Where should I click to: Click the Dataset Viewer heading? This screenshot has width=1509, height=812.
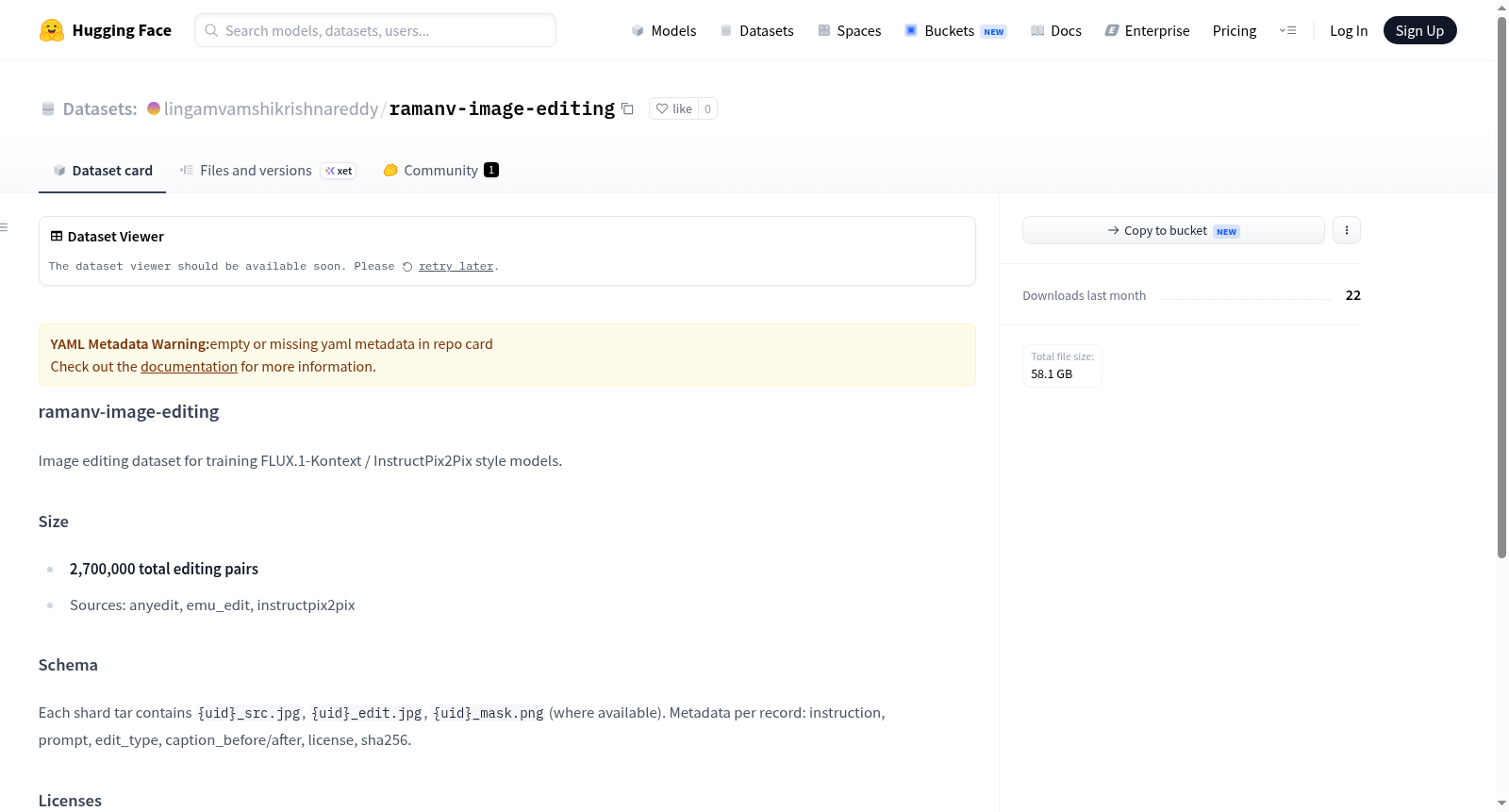tap(116, 237)
